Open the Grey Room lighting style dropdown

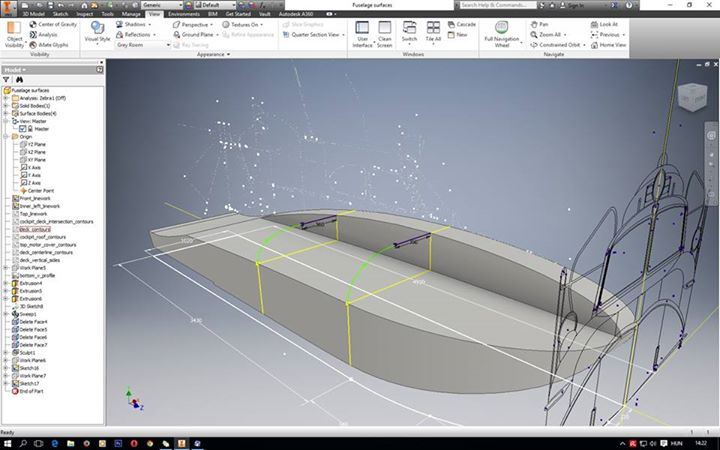tap(143, 45)
